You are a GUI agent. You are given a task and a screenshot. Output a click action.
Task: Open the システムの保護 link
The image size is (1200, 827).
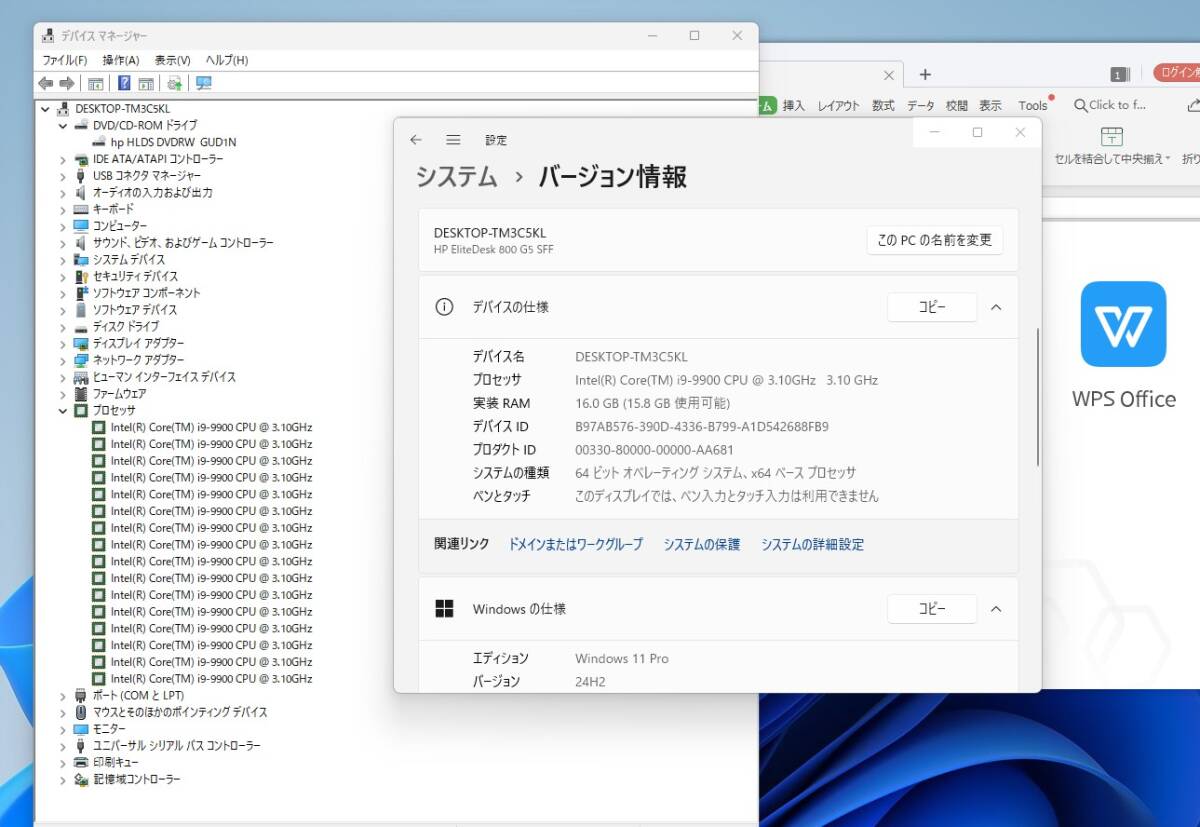point(702,545)
